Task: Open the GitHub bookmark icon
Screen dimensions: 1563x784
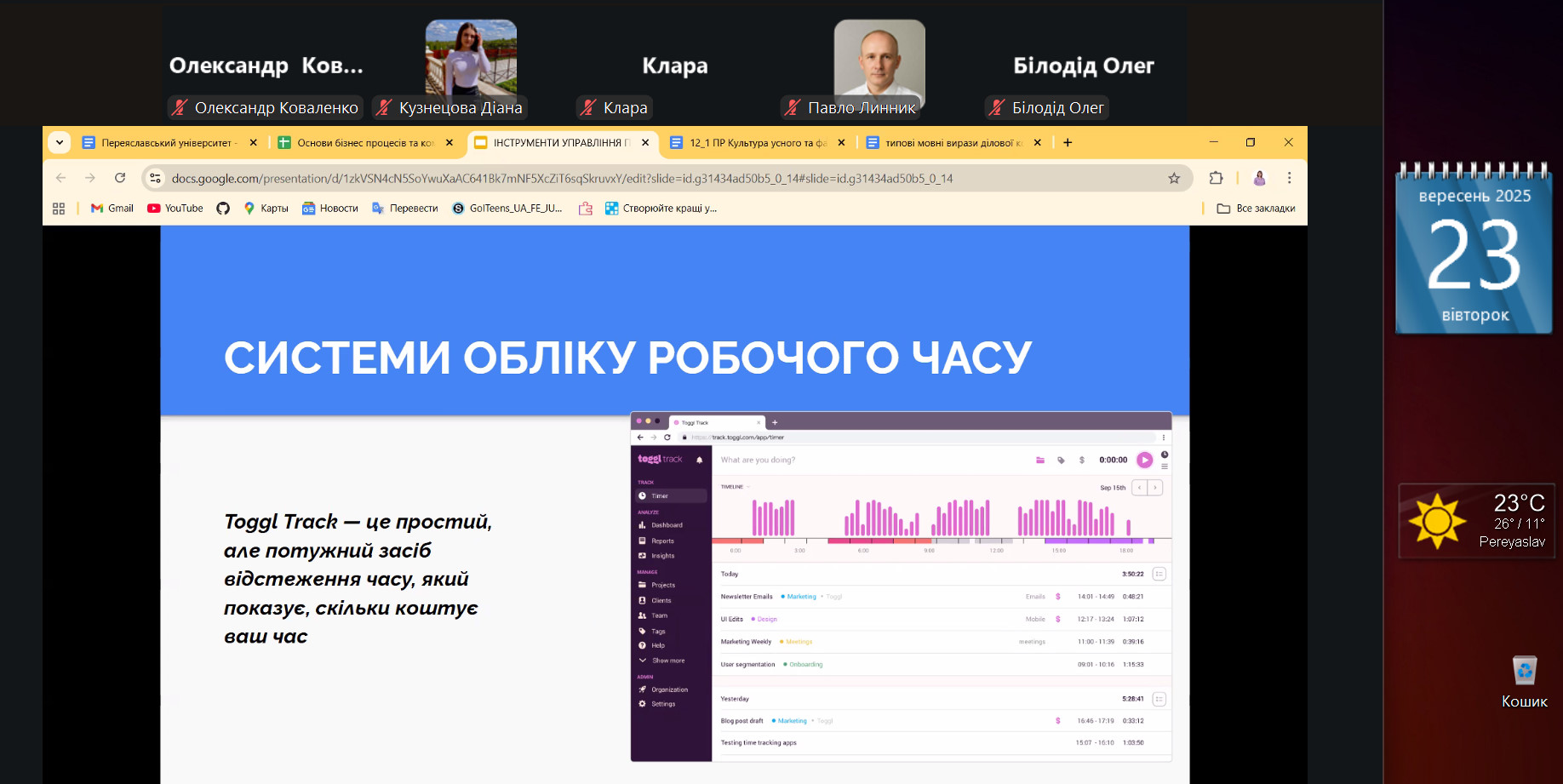Action: (223, 209)
